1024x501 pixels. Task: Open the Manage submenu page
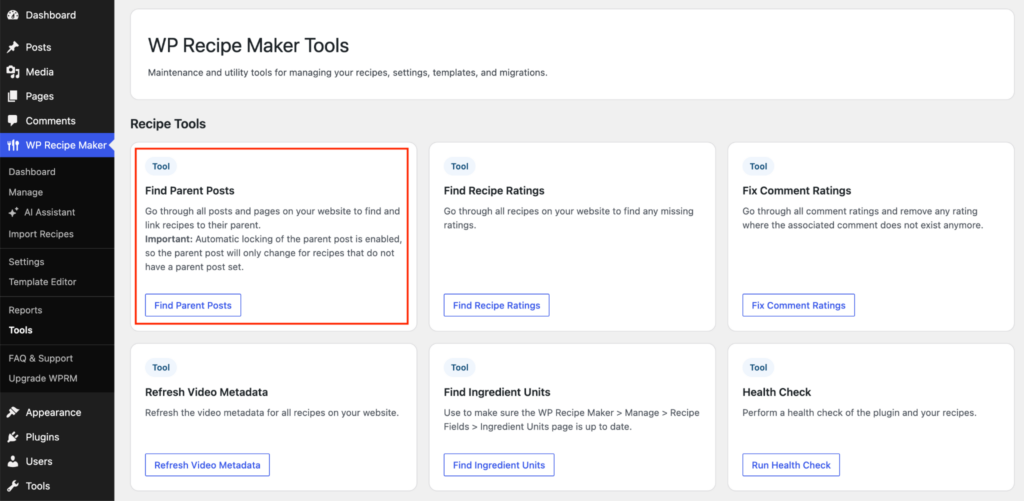pyautogui.click(x=25, y=192)
